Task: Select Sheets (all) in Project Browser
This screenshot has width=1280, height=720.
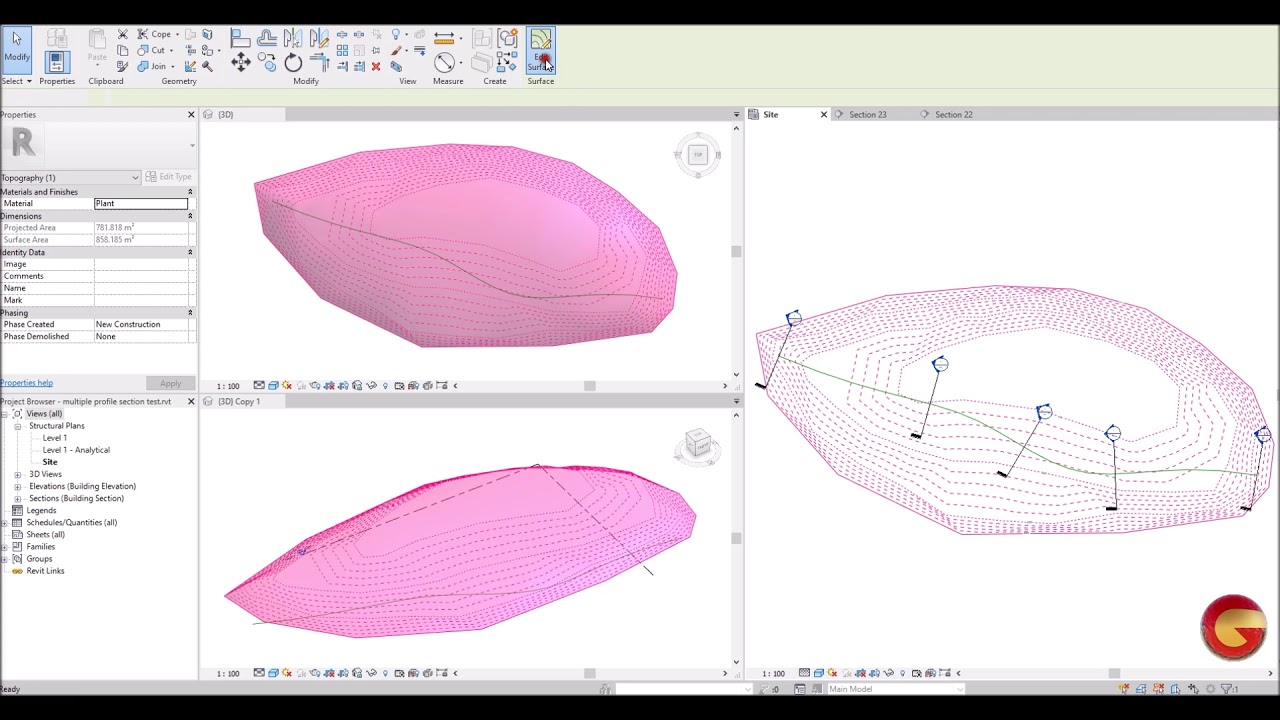Action: 45,534
